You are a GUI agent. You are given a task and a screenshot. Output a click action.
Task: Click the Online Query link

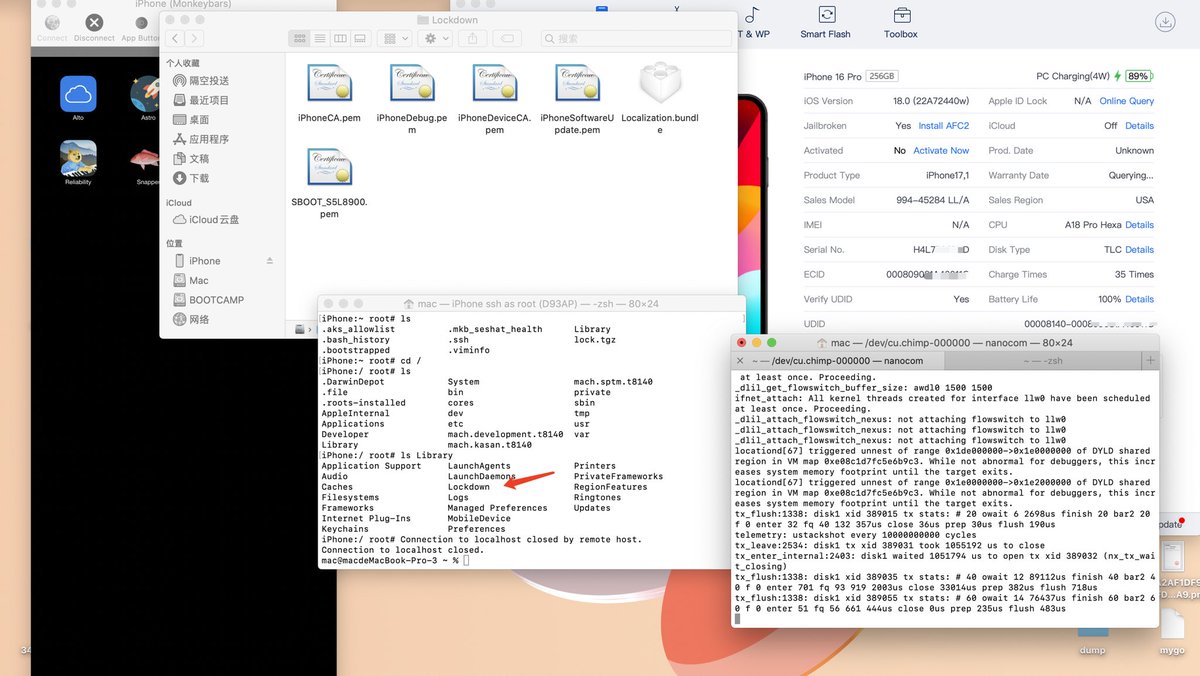(1126, 101)
